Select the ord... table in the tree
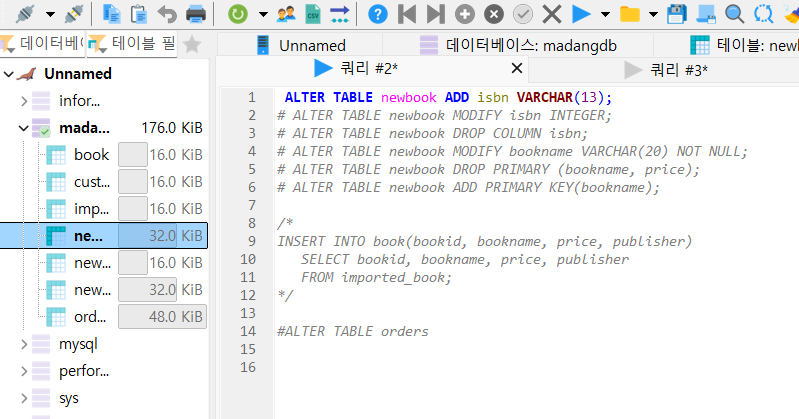The image size is (799, 419). pos(90,317)
